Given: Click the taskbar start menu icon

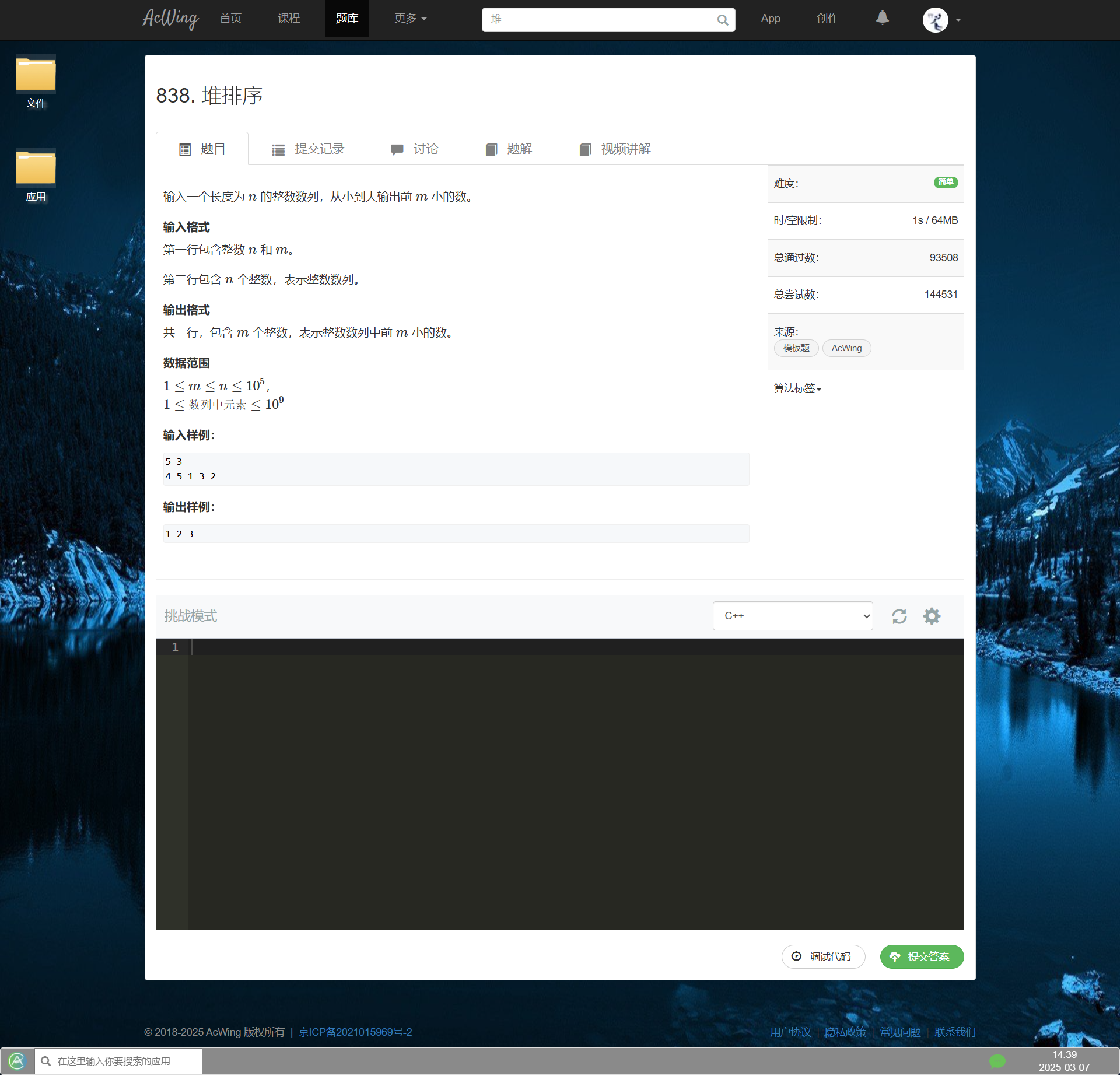Looking at the screenshot, I should coord(17,1061).
